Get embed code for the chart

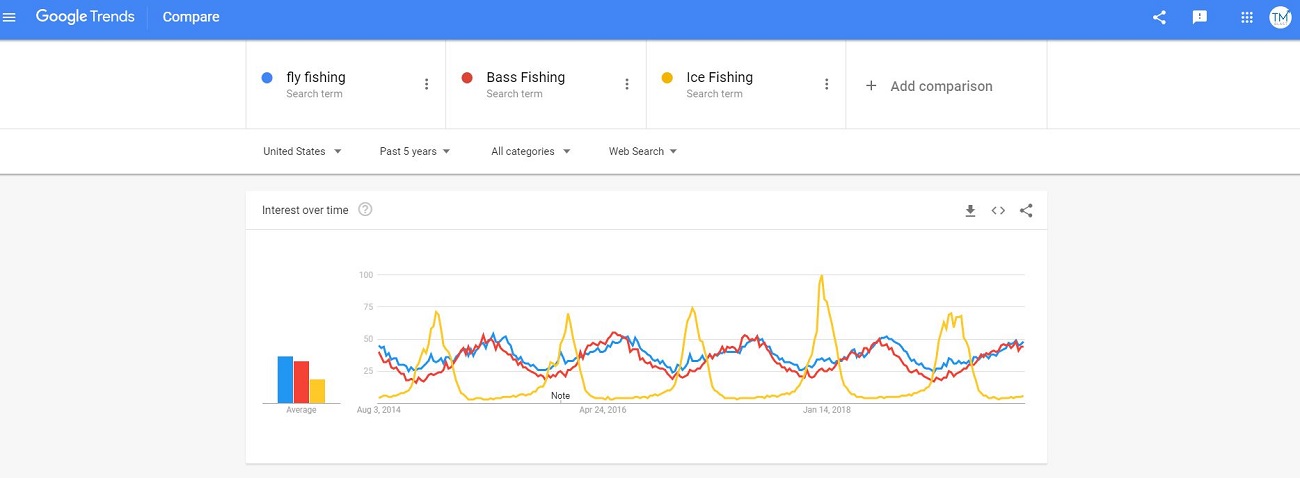tap(998, 210)
